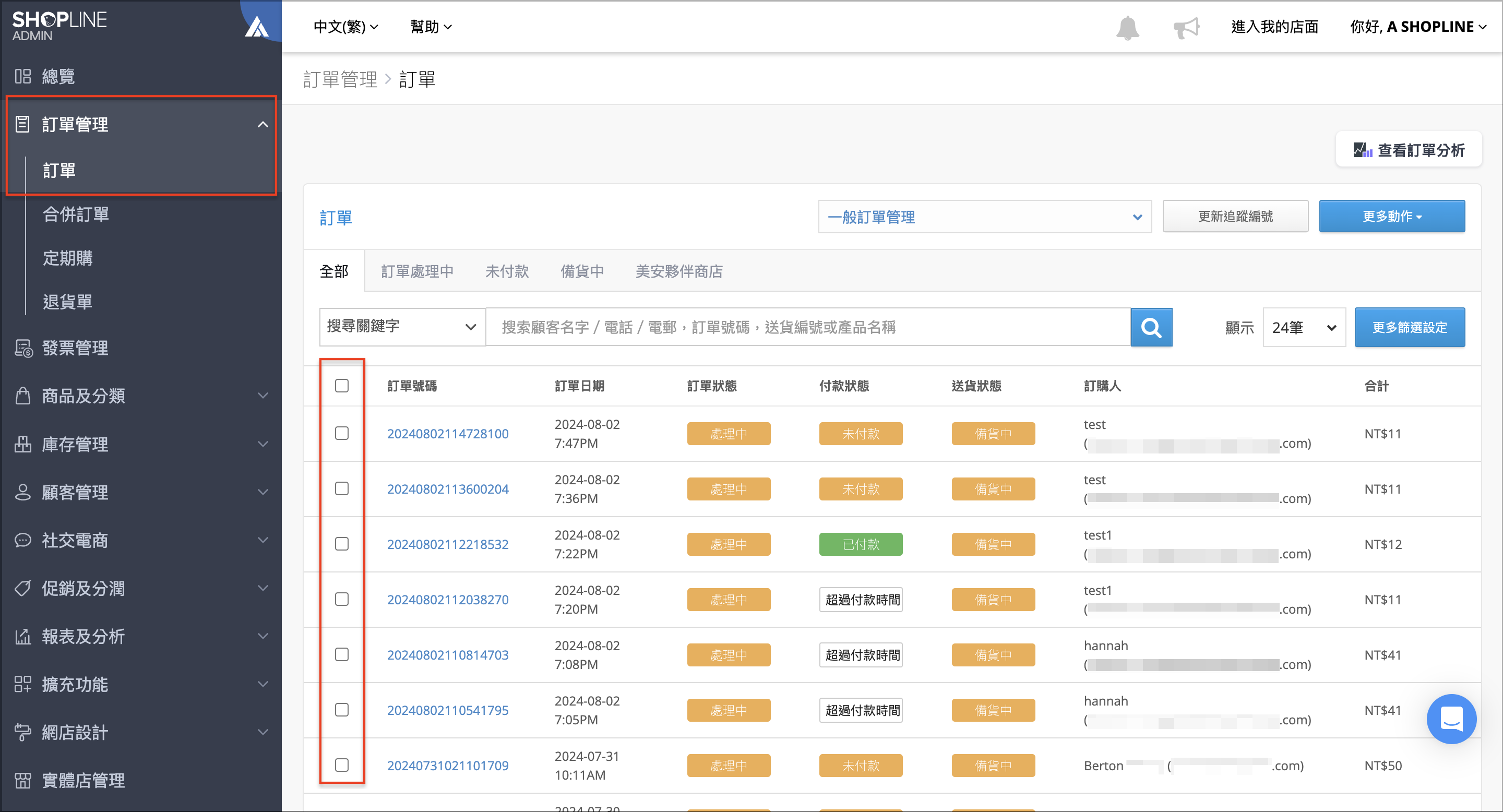The height and width of the screenshot is (812, 1503).
Task: Click the 網店設計 paint roller icon
Action: point(23,732)
